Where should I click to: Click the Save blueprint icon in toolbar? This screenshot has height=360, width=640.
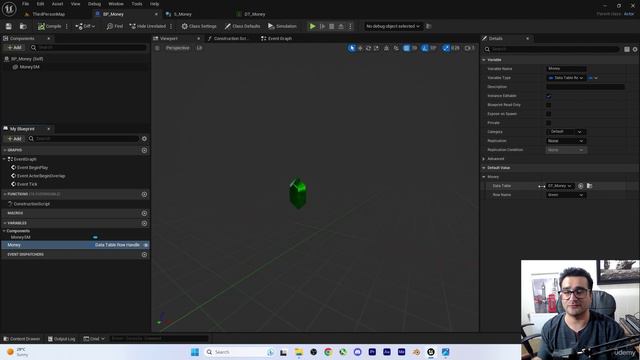[x=9, y=26]
